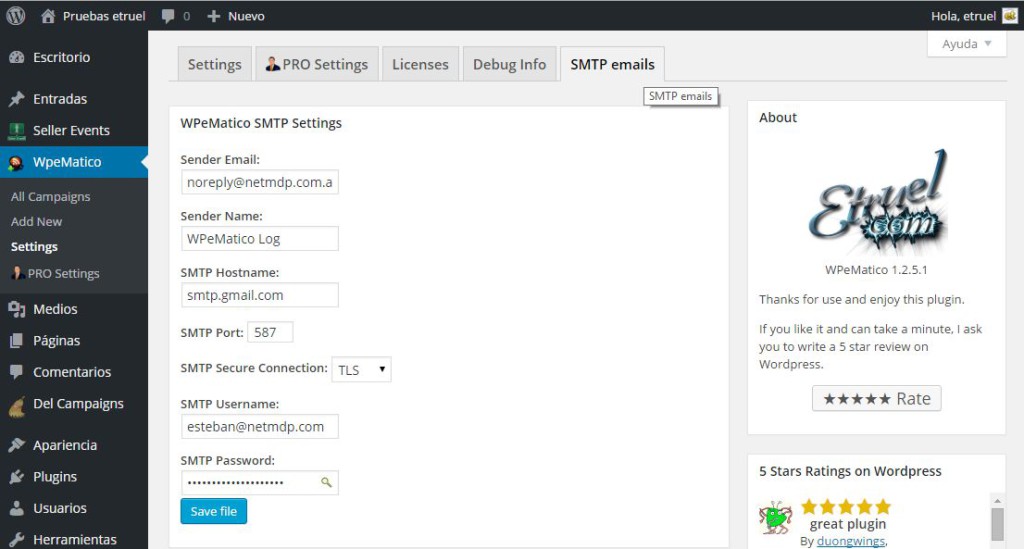This screenshot has height=549, width=1024.
Task: Click the user avatar next to Hola, etruel
Action: point(1010,16)
